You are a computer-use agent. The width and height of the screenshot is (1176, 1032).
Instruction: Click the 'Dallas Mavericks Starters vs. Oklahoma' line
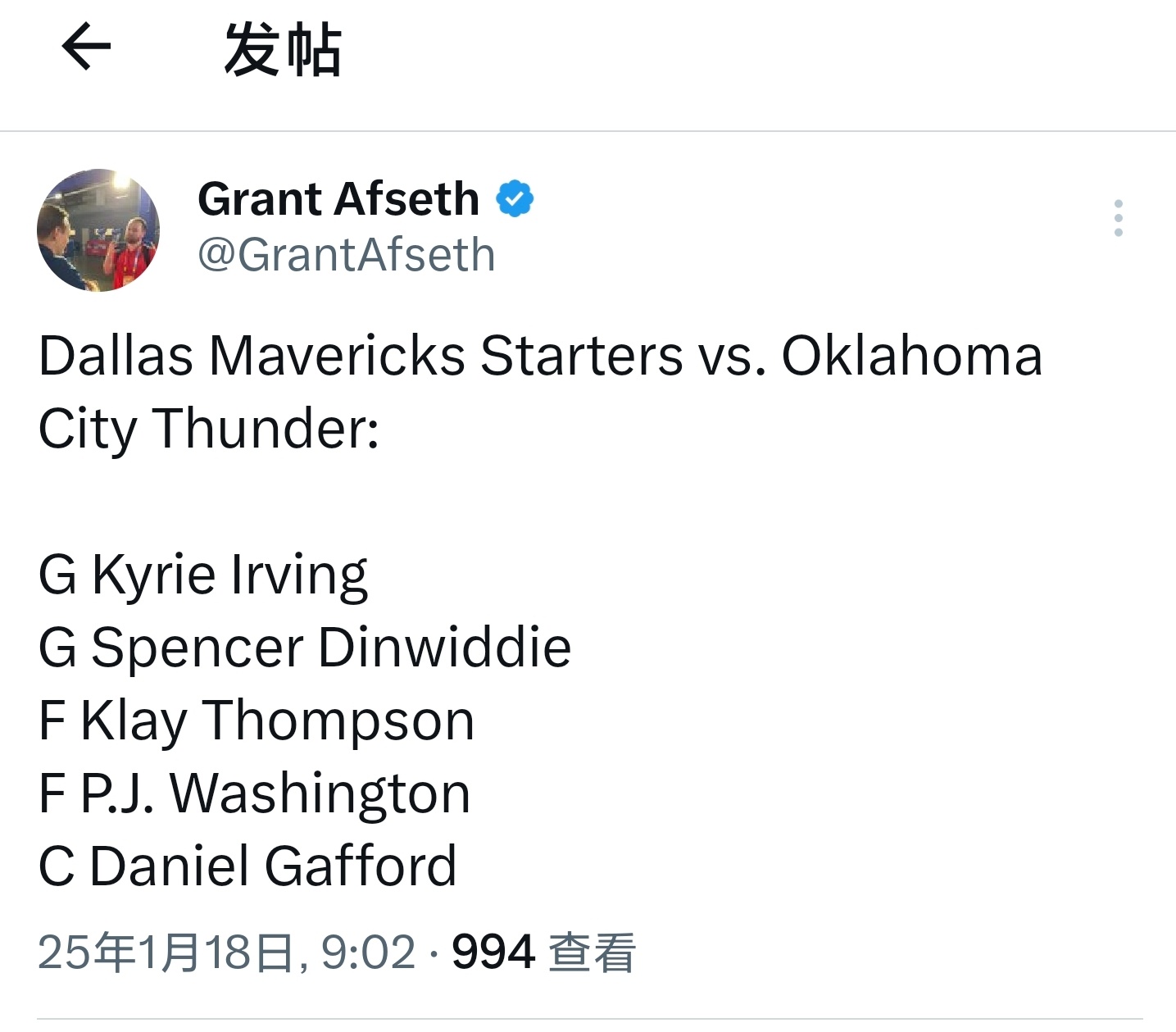(541, 357)
